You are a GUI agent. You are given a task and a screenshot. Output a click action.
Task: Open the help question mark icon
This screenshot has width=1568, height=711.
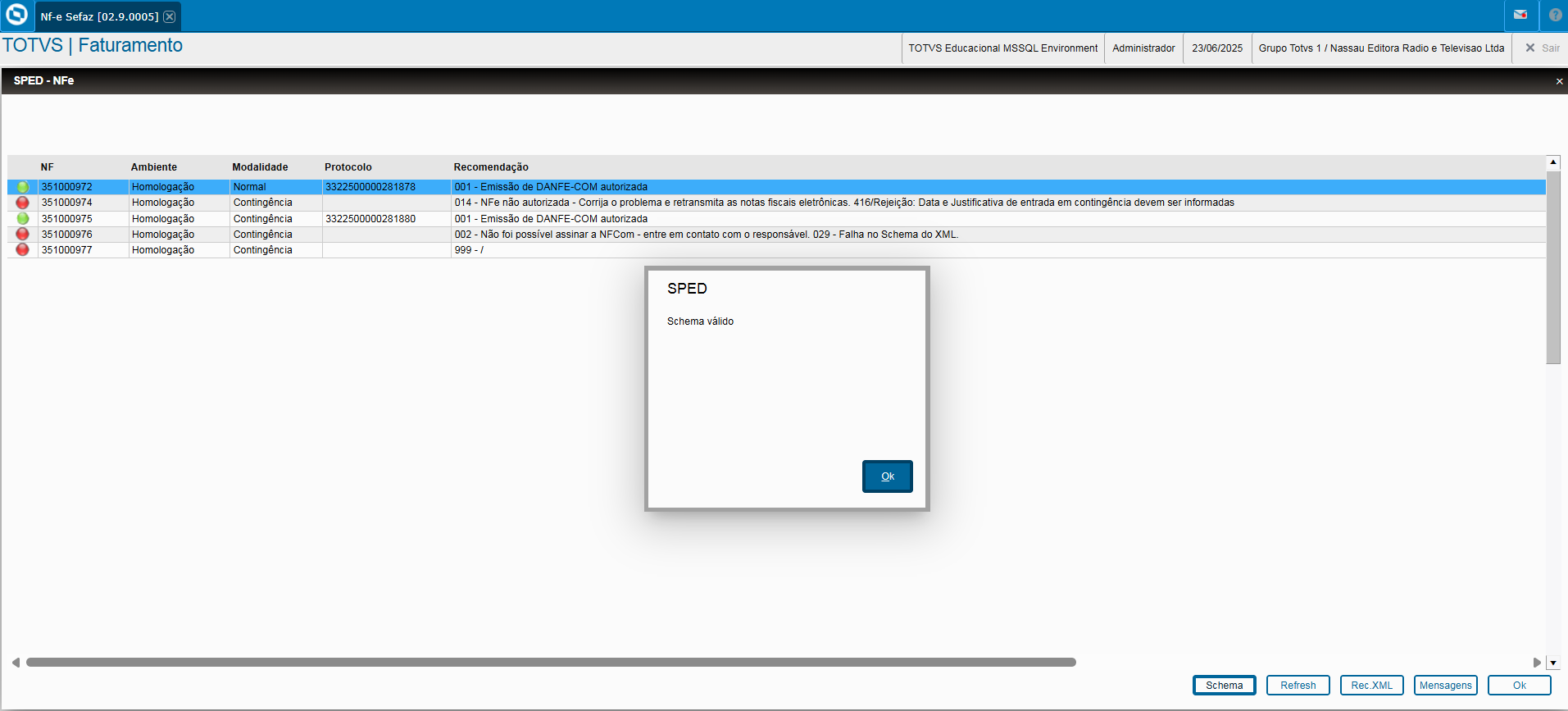point(1555,15)
